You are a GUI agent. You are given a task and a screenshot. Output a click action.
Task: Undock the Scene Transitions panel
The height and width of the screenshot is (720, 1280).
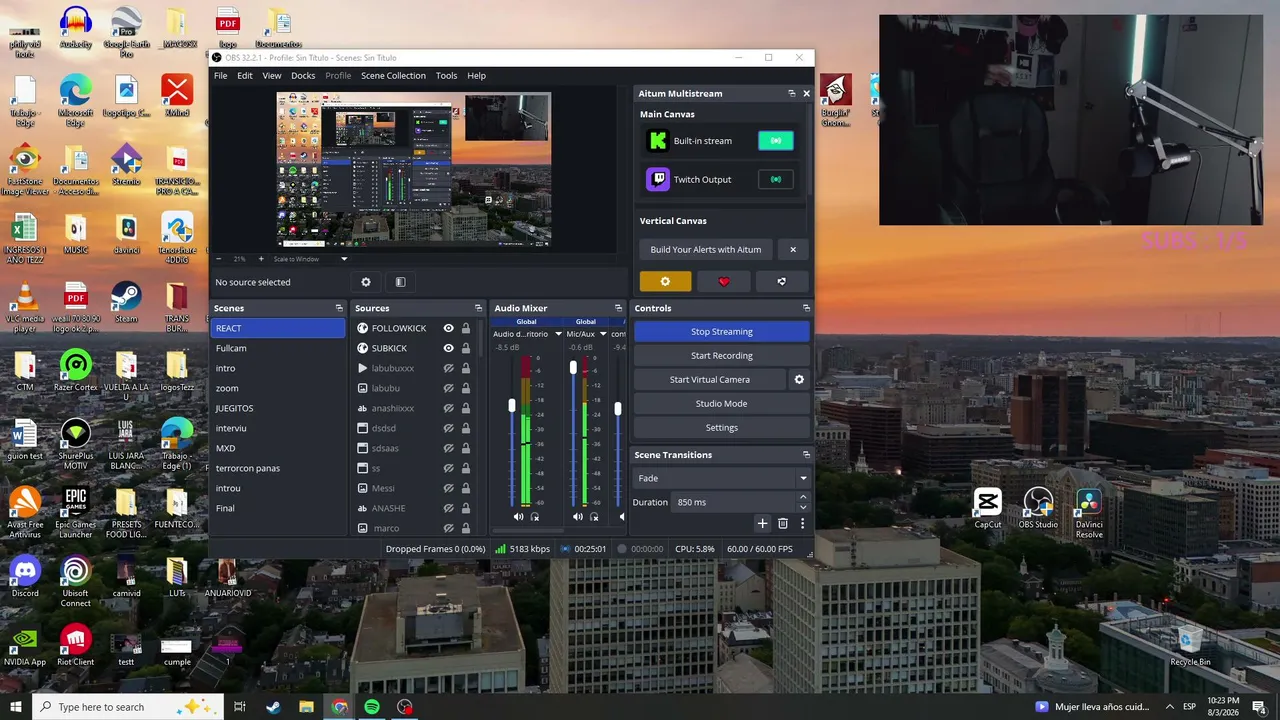coord(806,455)
